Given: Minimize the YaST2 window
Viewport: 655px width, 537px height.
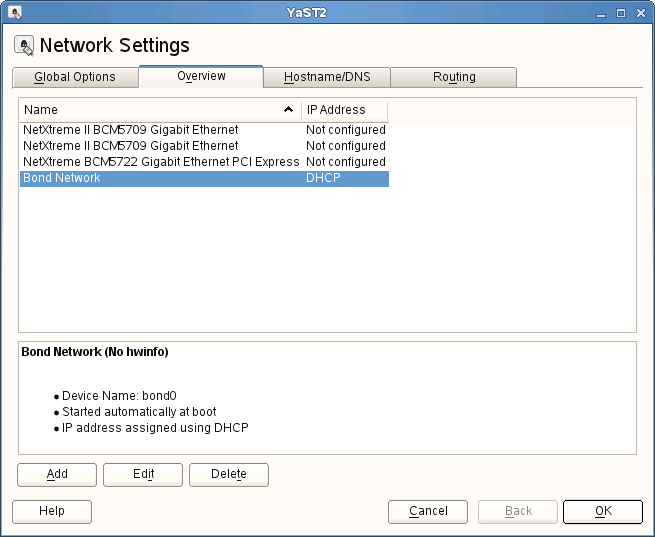Looking at the screenshot, I should click(601, 13).
